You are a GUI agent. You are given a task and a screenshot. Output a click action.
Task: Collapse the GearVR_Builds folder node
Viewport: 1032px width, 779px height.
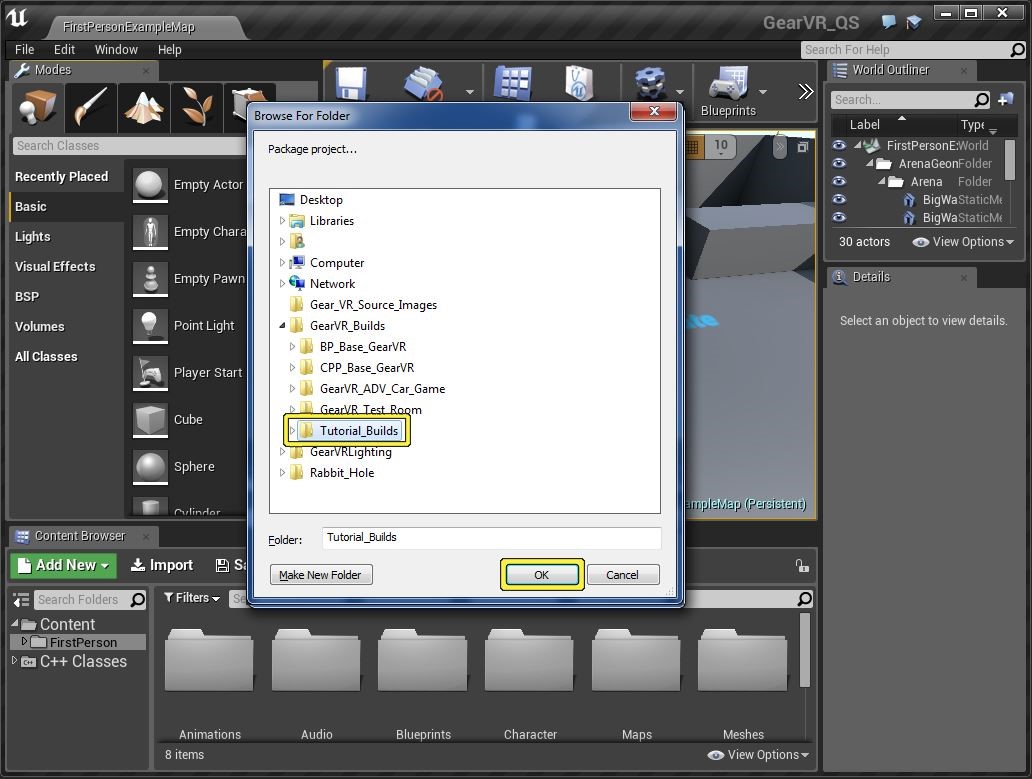click(282, 326)
